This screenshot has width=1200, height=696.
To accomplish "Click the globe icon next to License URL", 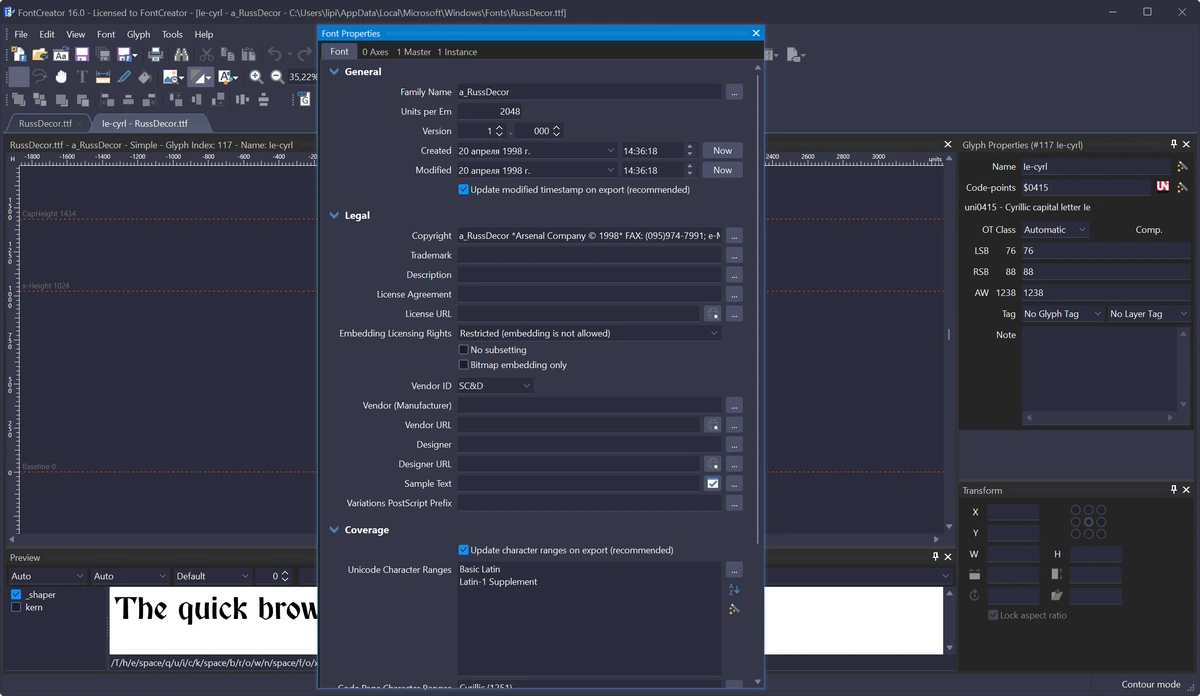I will click(712, 314).
